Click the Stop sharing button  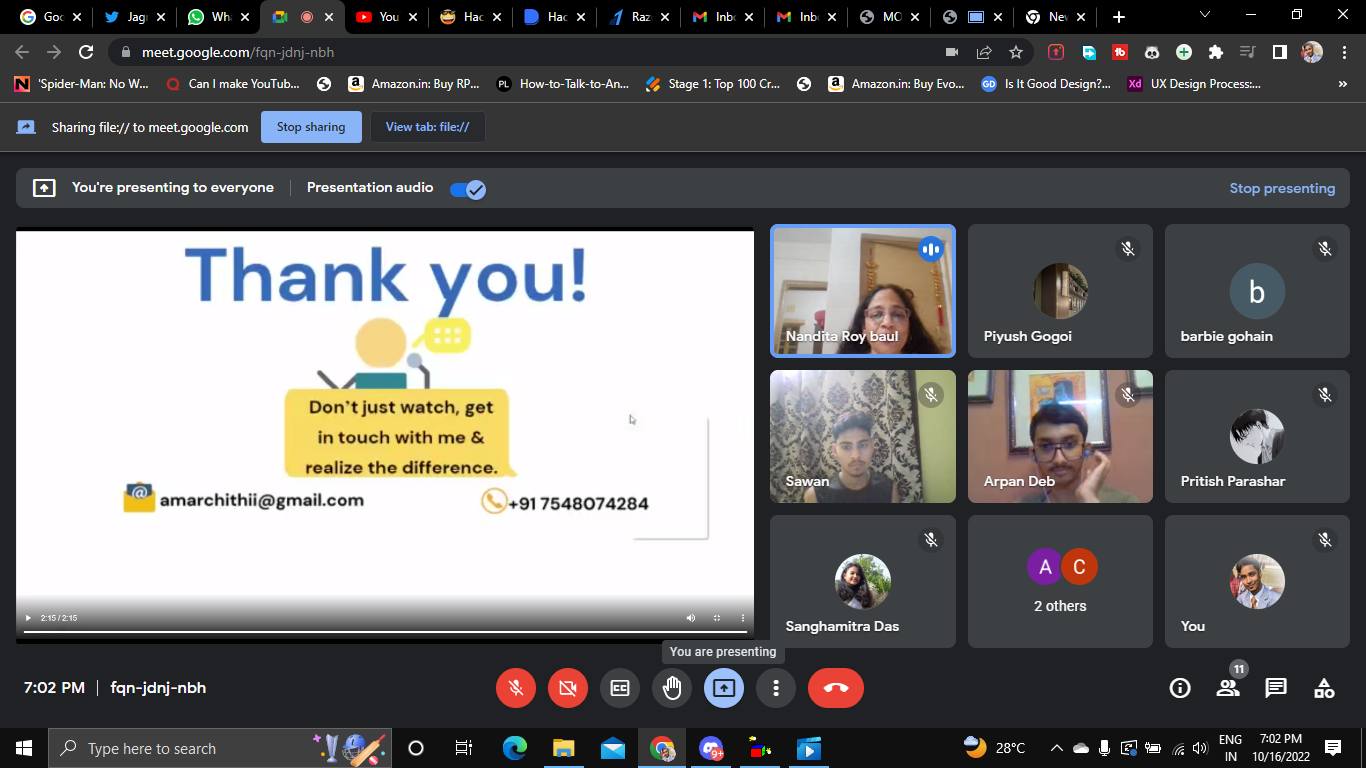pos(311,127)
